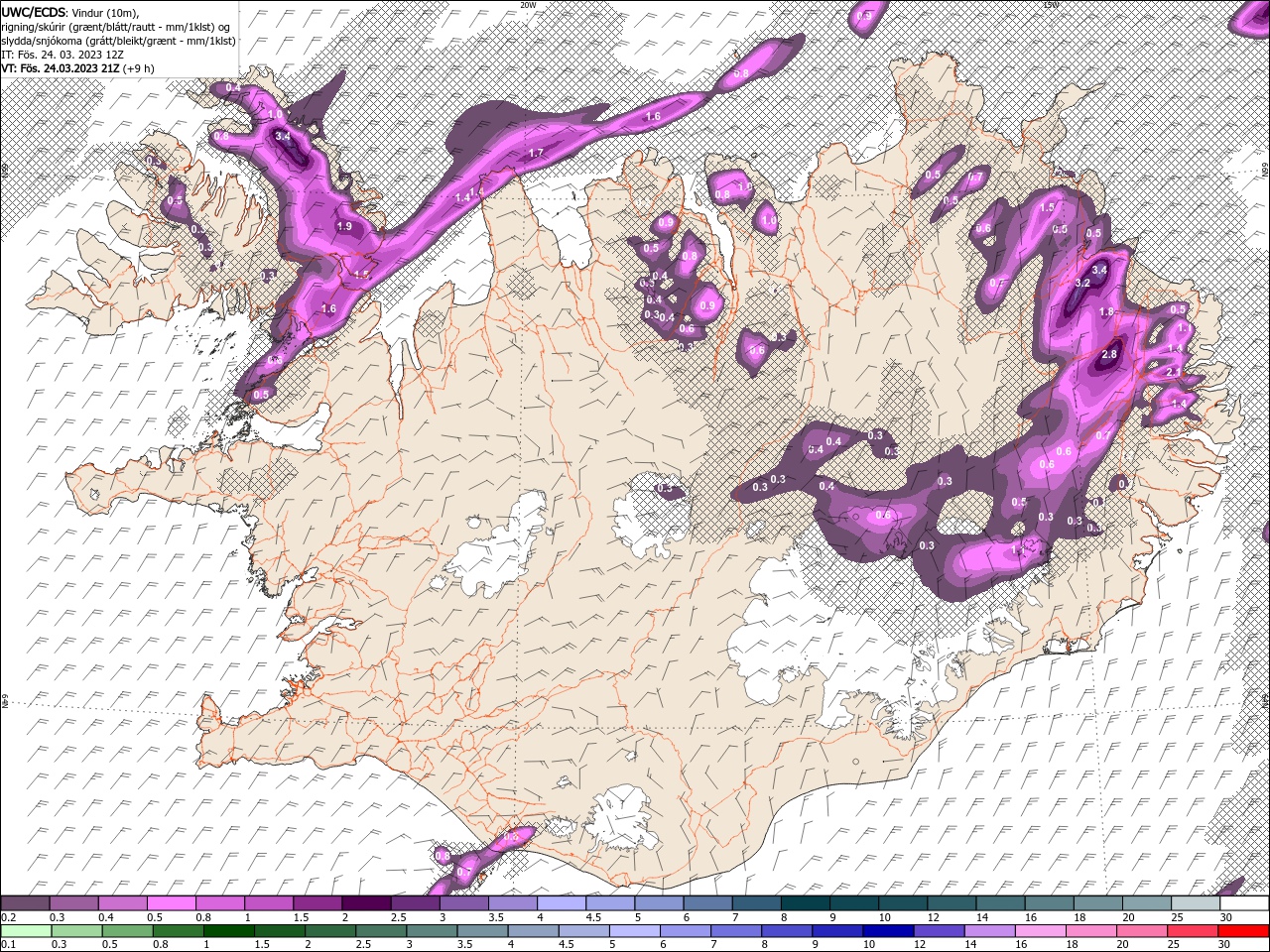
Task: Select the 0.8 swatch in the upper legend row
Action: click(219, 903)
